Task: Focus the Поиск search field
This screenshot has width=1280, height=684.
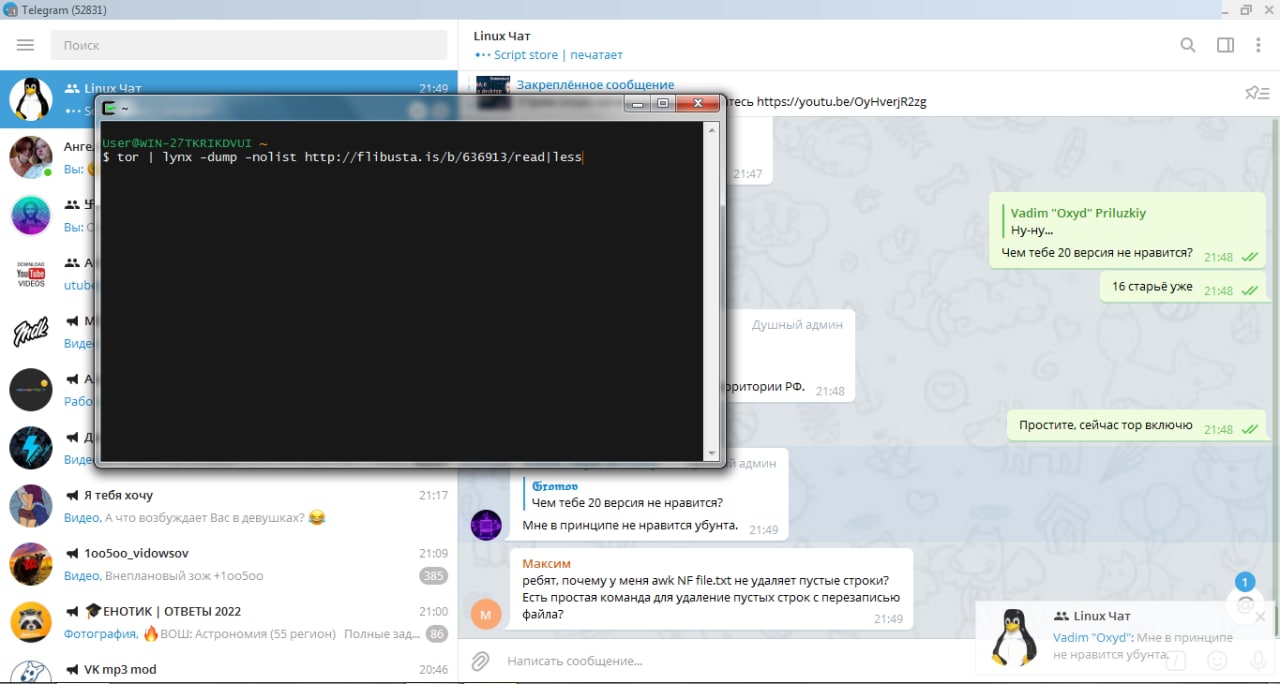Action: tap(249, 45)
